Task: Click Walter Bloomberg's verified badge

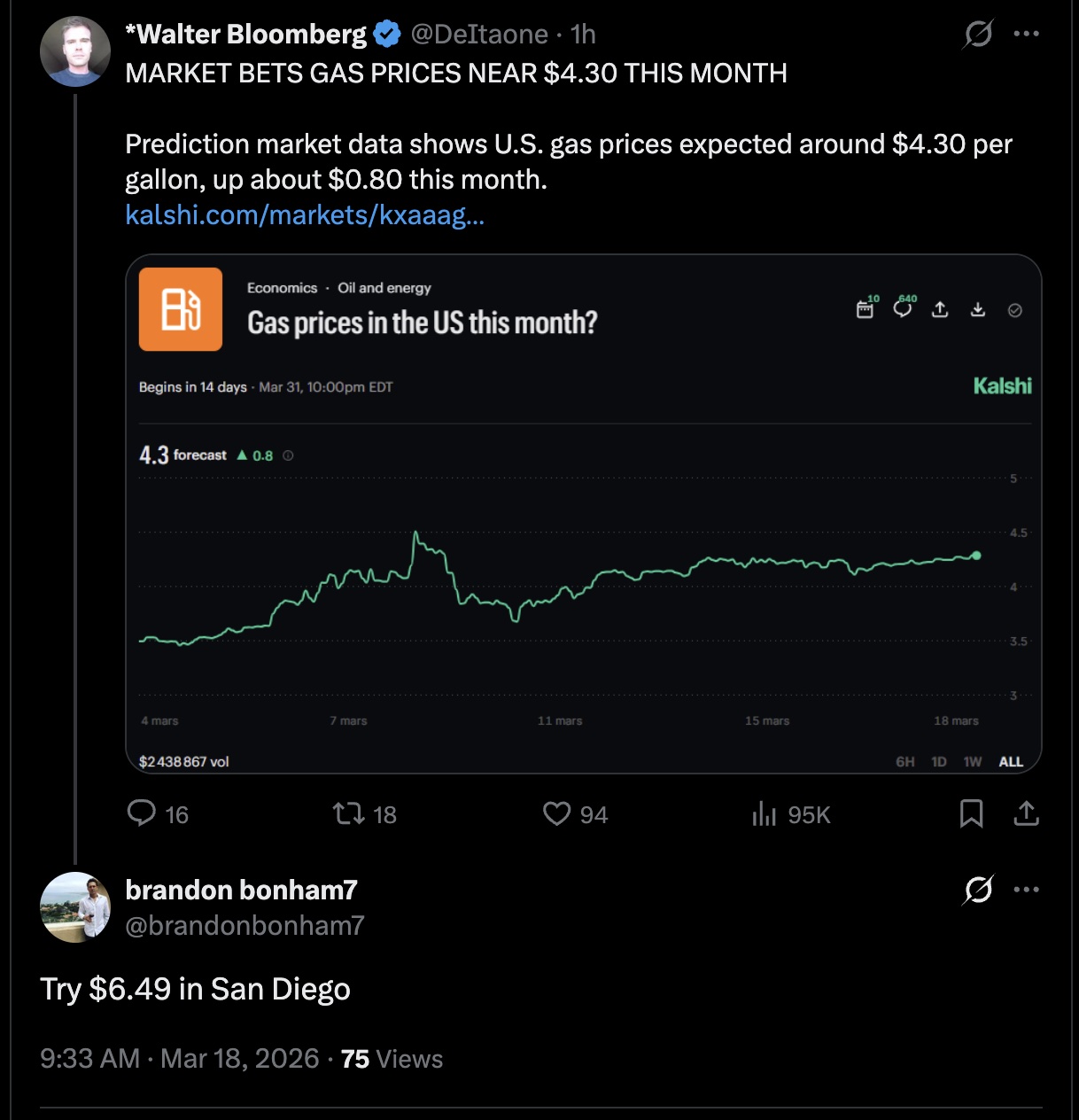Action: pyautogui.click(x=387, y=35)
